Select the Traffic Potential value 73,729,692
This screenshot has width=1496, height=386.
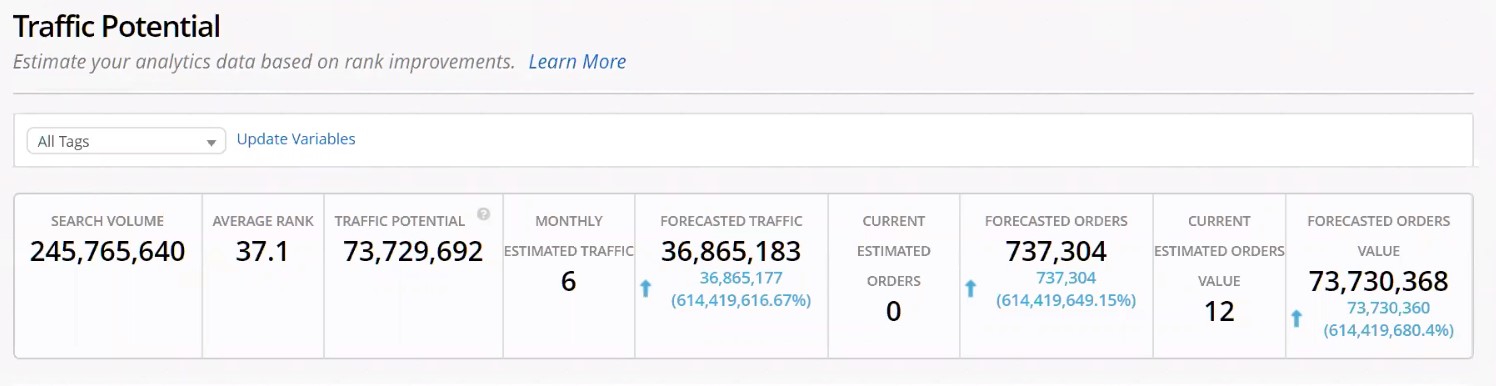(413, 252)
